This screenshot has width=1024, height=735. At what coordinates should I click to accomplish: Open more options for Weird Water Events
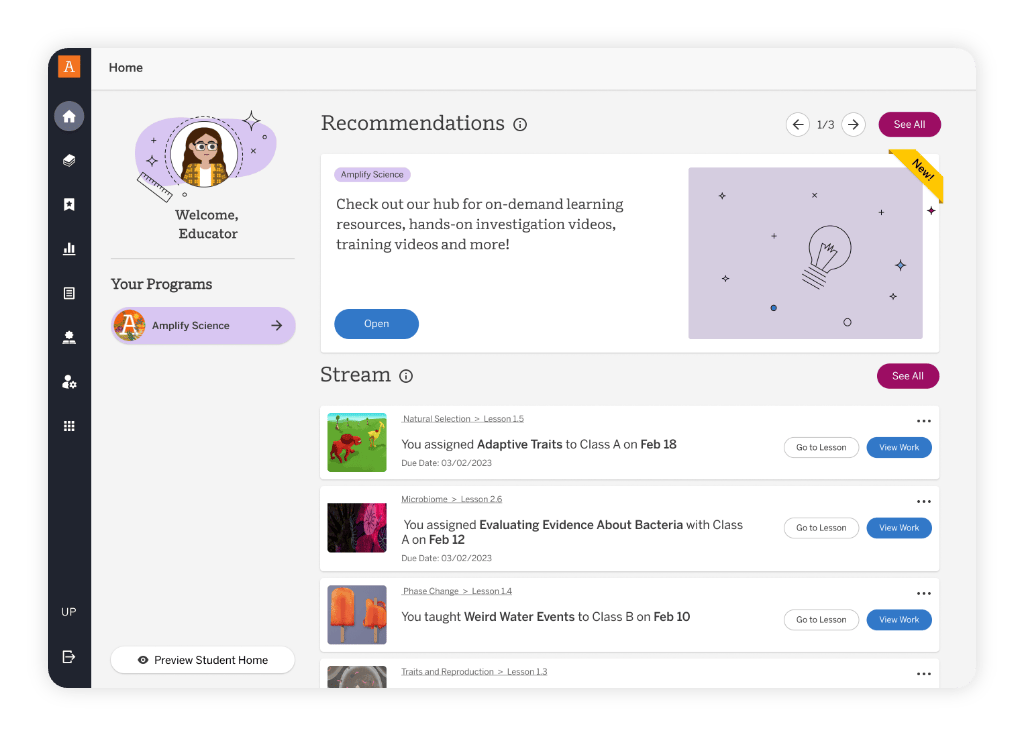click(x=923, y=595)
